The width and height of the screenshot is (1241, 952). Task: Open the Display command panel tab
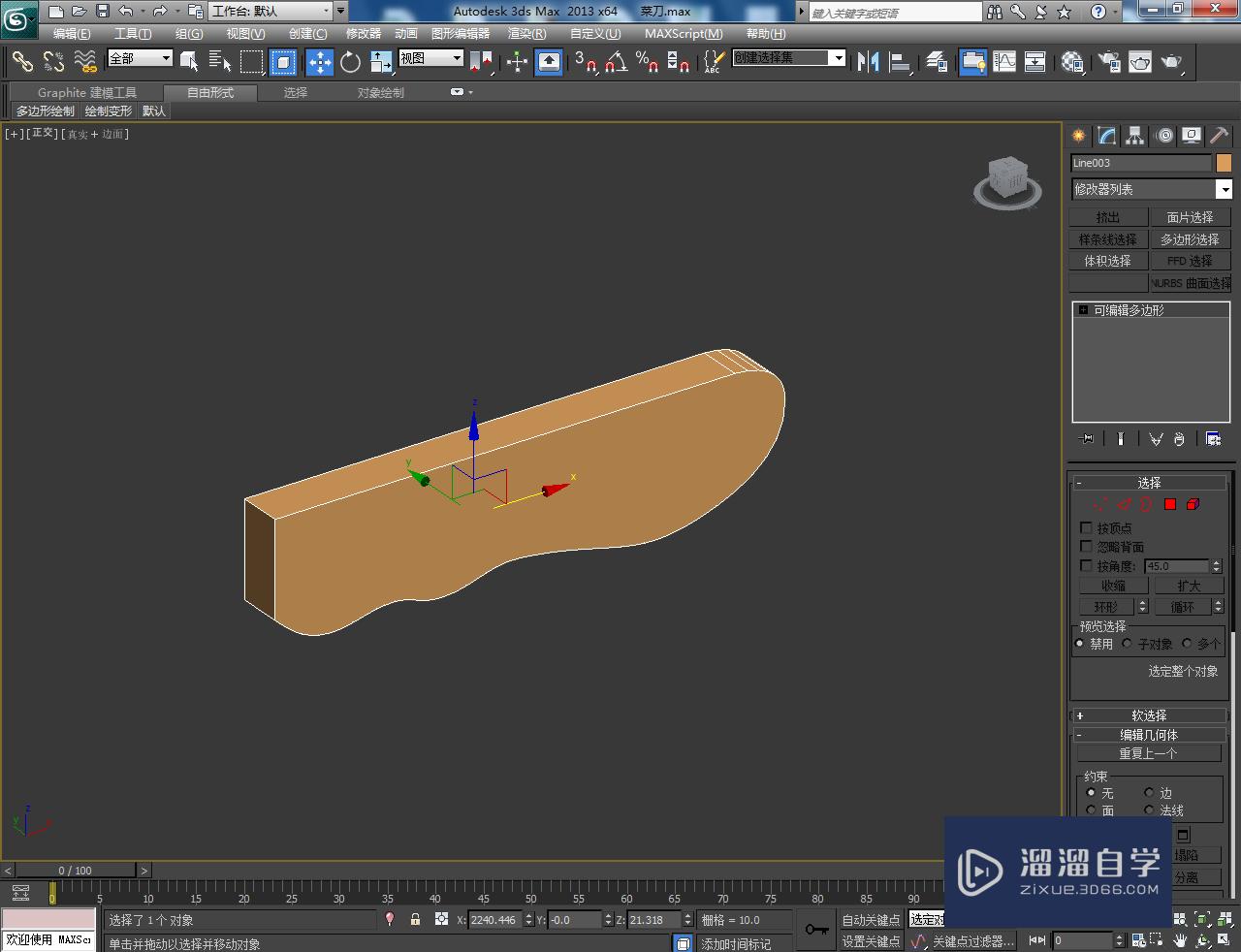click(x=1192, y=136)
